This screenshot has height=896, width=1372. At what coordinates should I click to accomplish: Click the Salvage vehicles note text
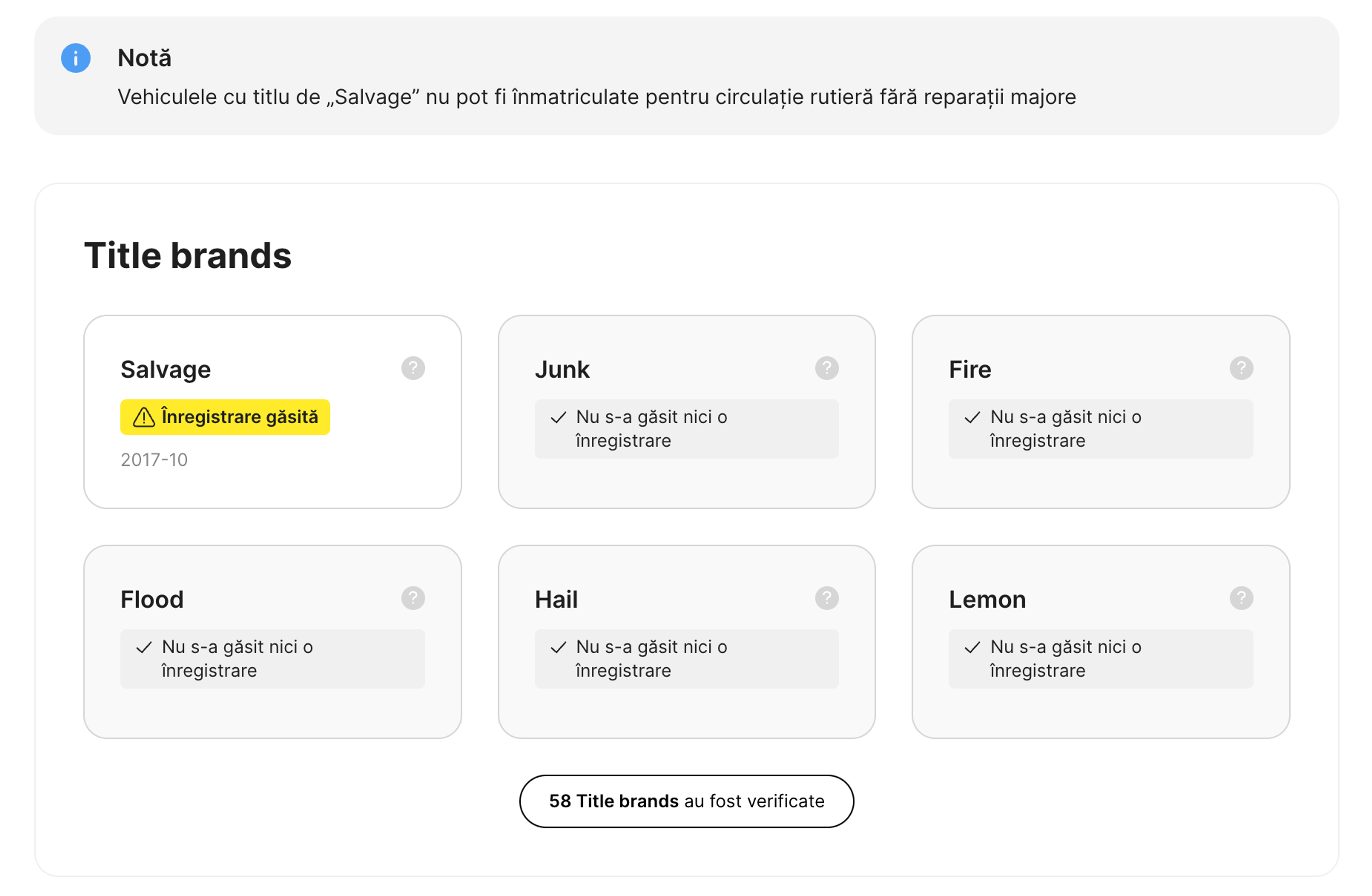tap(596, 97)
